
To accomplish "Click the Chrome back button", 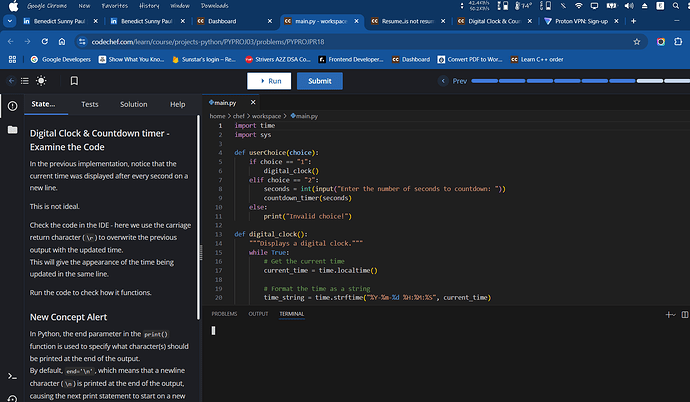I will [11, 42].
